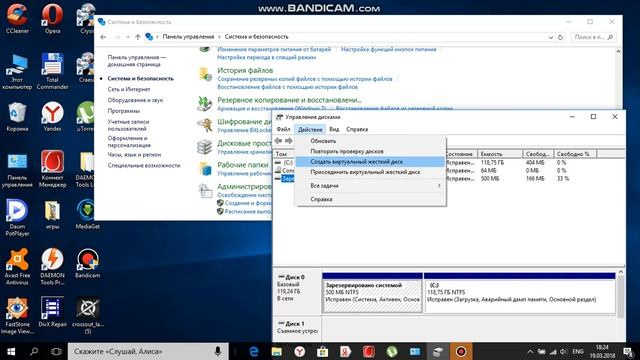Launch Daum PotPlayer desktop icon

coord(17,218)
